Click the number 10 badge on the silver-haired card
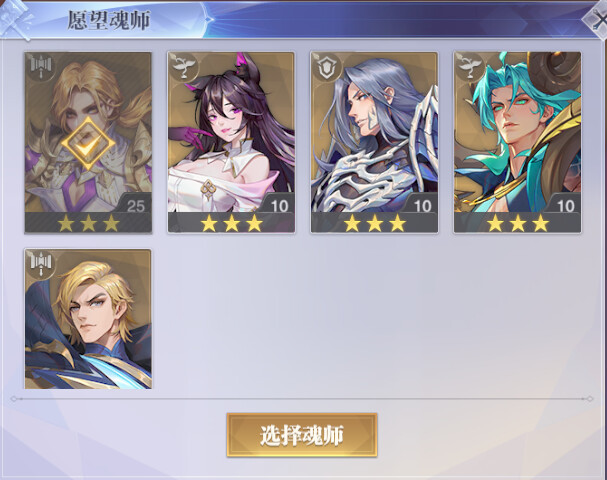This screenshot has height=480, width=607. click(x=422, y=206)
